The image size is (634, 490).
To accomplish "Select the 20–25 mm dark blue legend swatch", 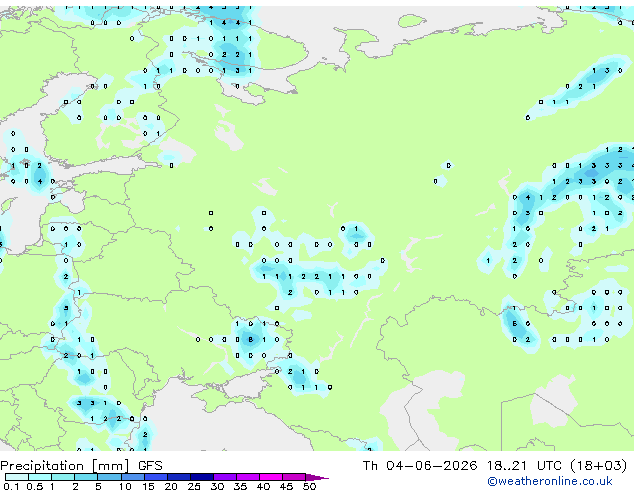I will [179, 477].
